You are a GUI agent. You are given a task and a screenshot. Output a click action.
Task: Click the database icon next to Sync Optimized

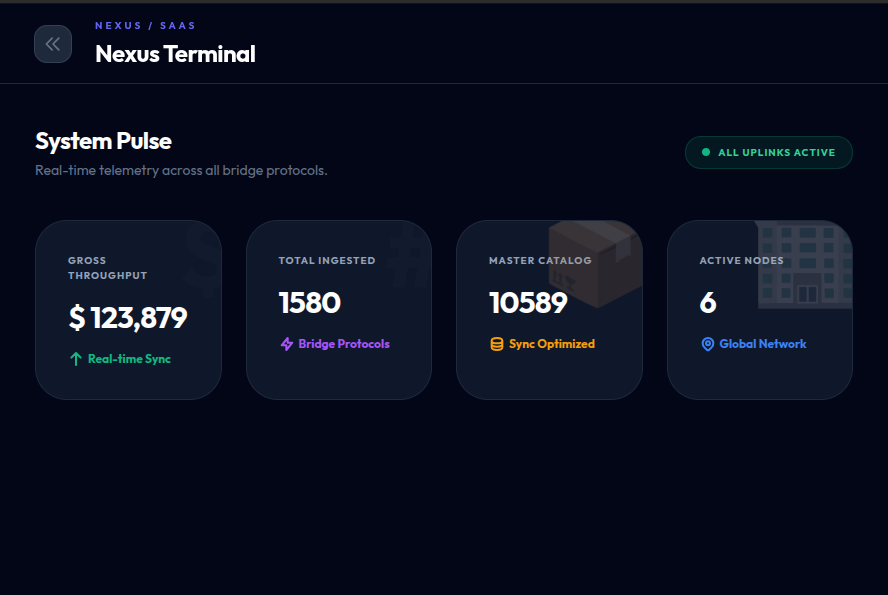(x=496, y=343)
